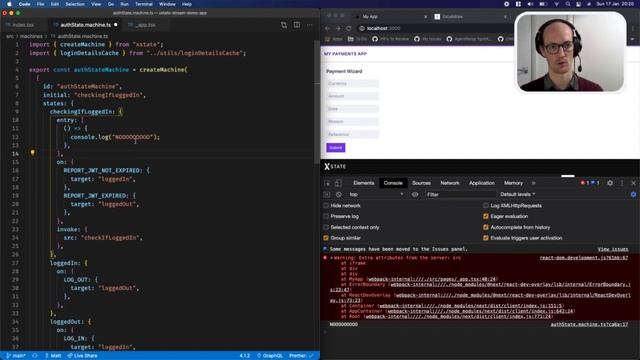Open the Terminal menu

coord(144,4)
